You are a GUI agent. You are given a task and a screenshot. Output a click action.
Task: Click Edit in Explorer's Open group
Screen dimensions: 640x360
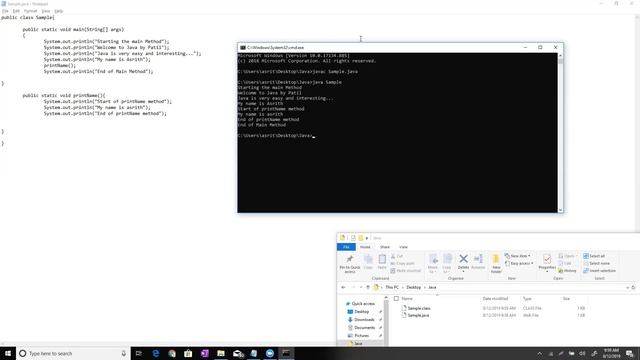pyautogui.click(x=565, y=263)
